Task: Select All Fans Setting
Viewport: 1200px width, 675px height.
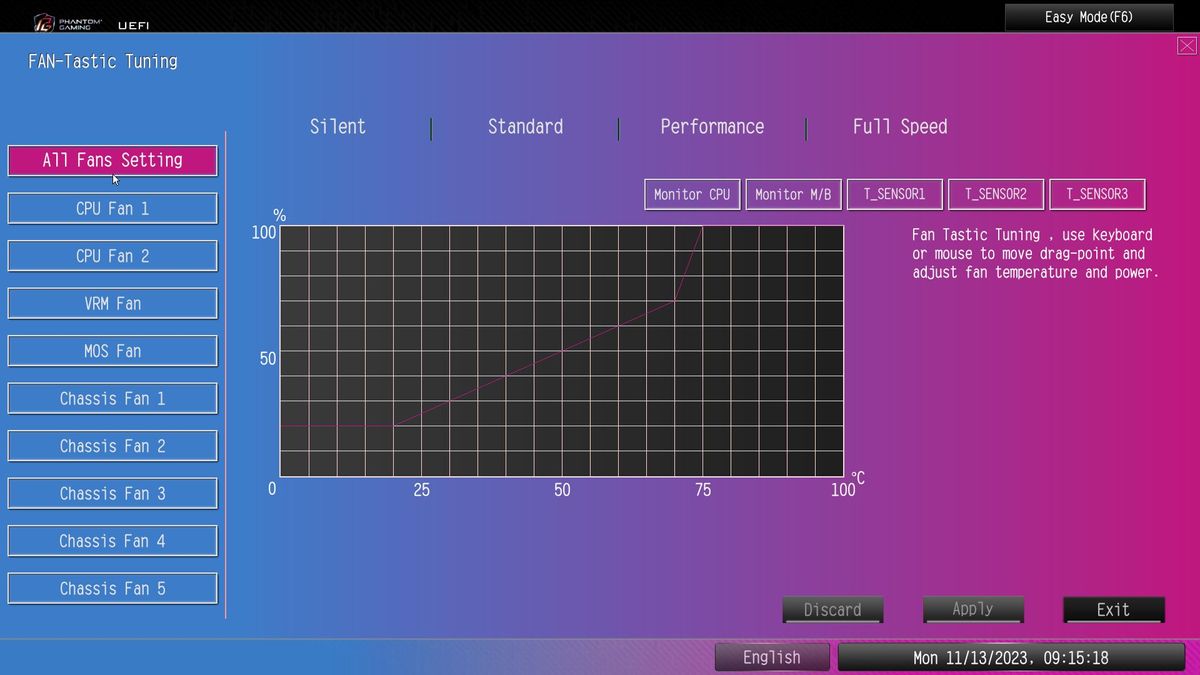Action: [112, 160]
